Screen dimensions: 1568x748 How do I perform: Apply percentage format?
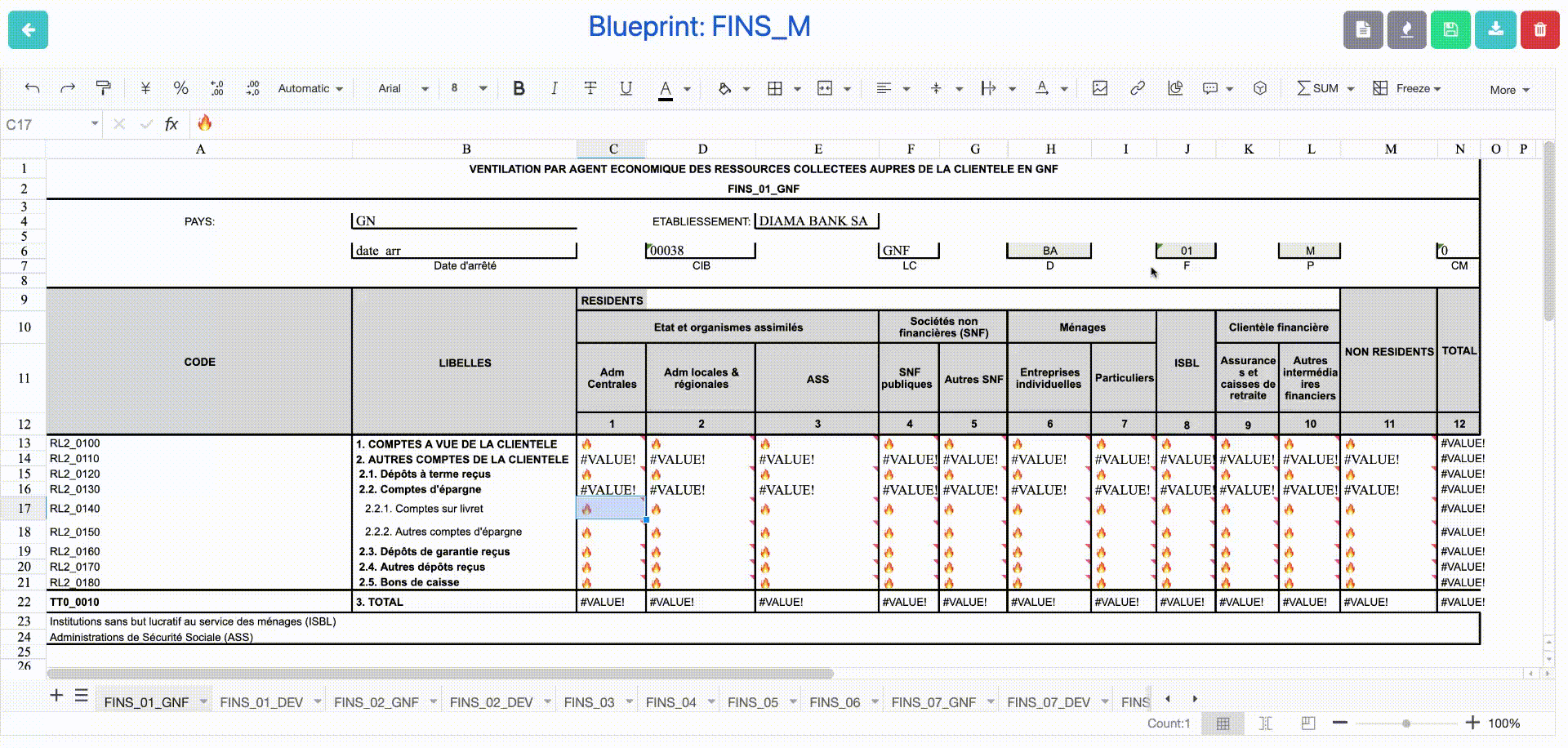[180, 88]
